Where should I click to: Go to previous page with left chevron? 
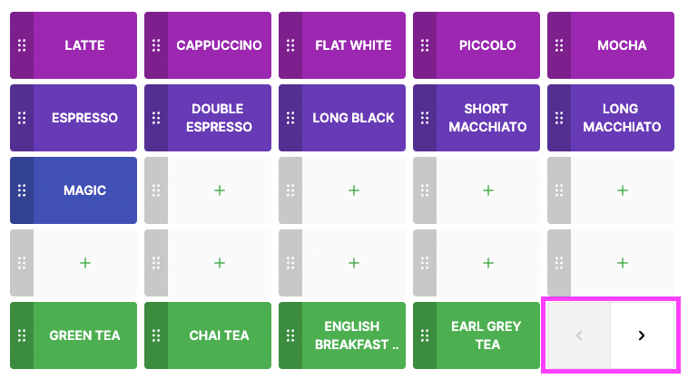tap(579, 336)
